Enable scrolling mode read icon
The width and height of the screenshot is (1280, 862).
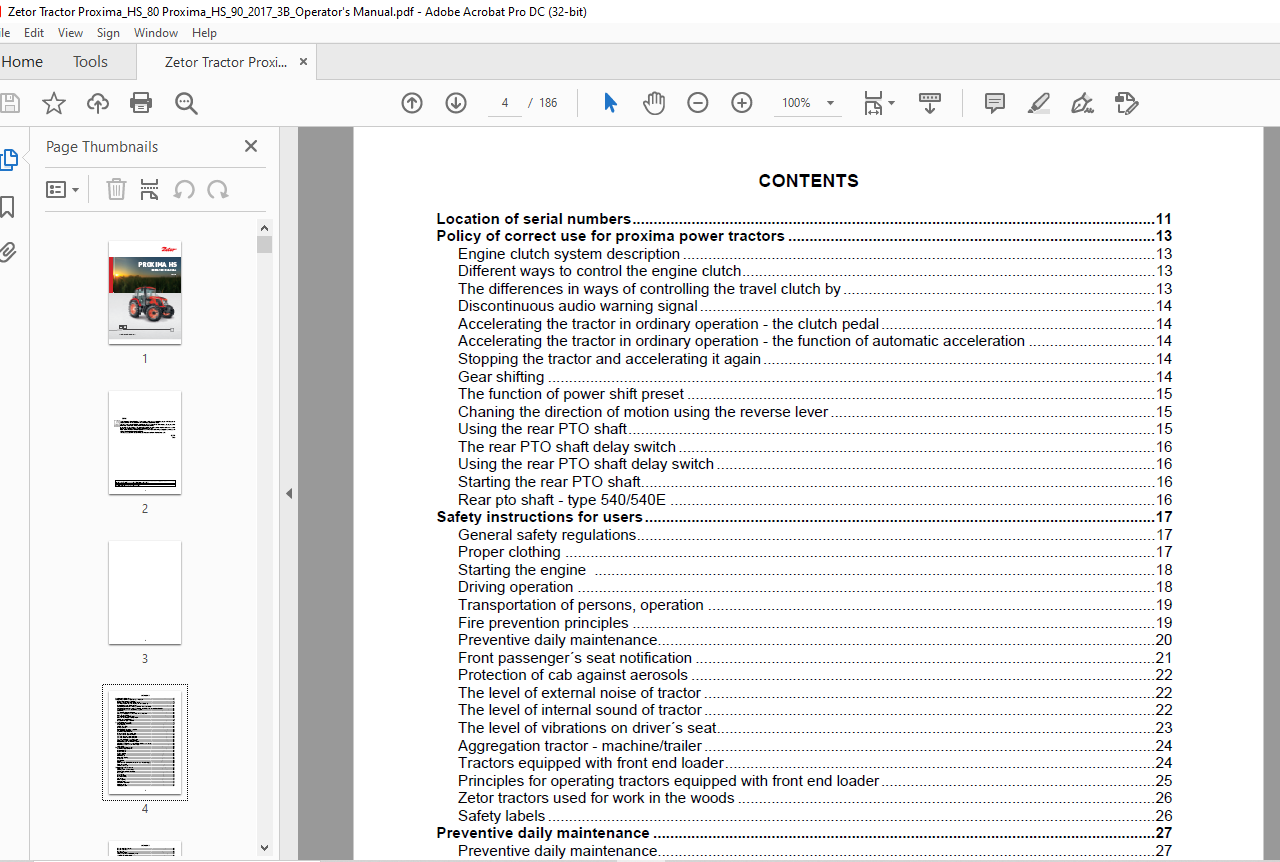[x=930, y=103]
